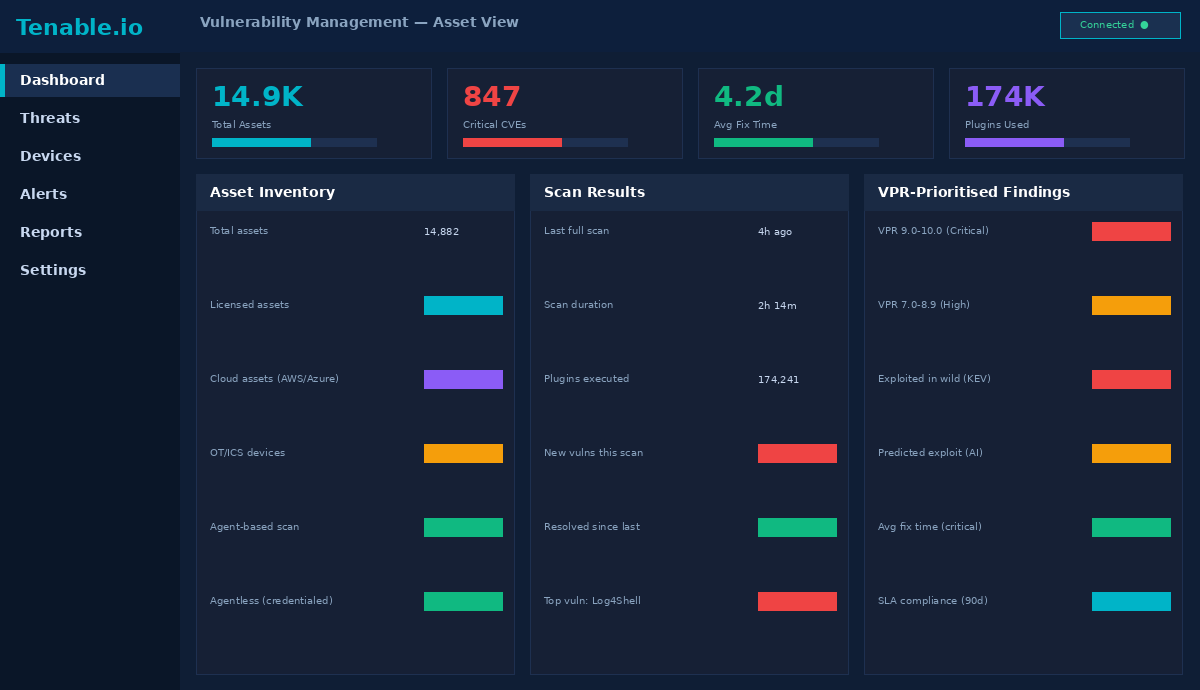The height and width of the screenshot is (690, 1200).
Task: Click the SLA compliance (90d) cyan swatch
Action: [x=1131, y=601]
